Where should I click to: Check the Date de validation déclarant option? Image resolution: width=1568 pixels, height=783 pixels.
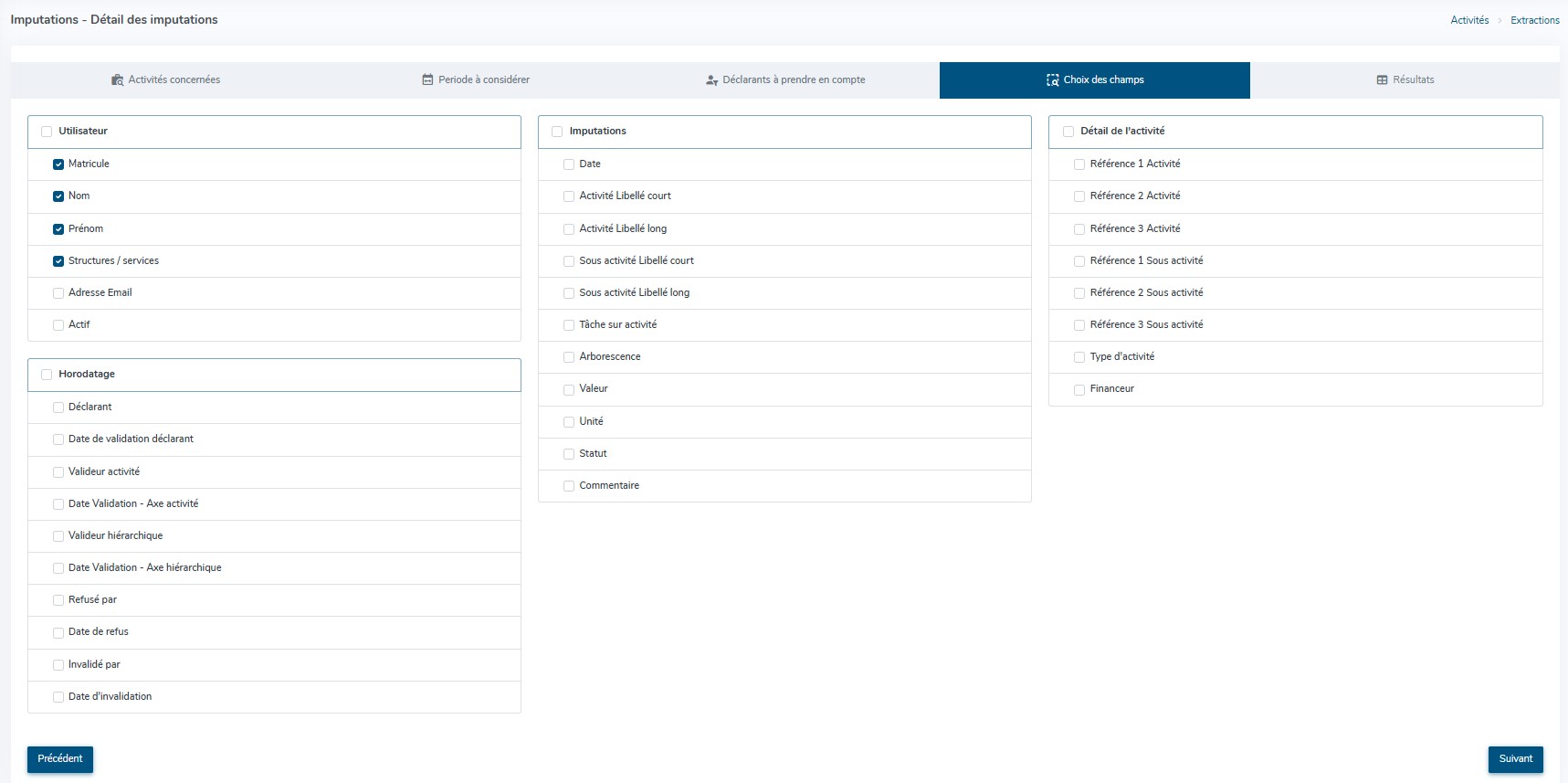coord(58,439)
